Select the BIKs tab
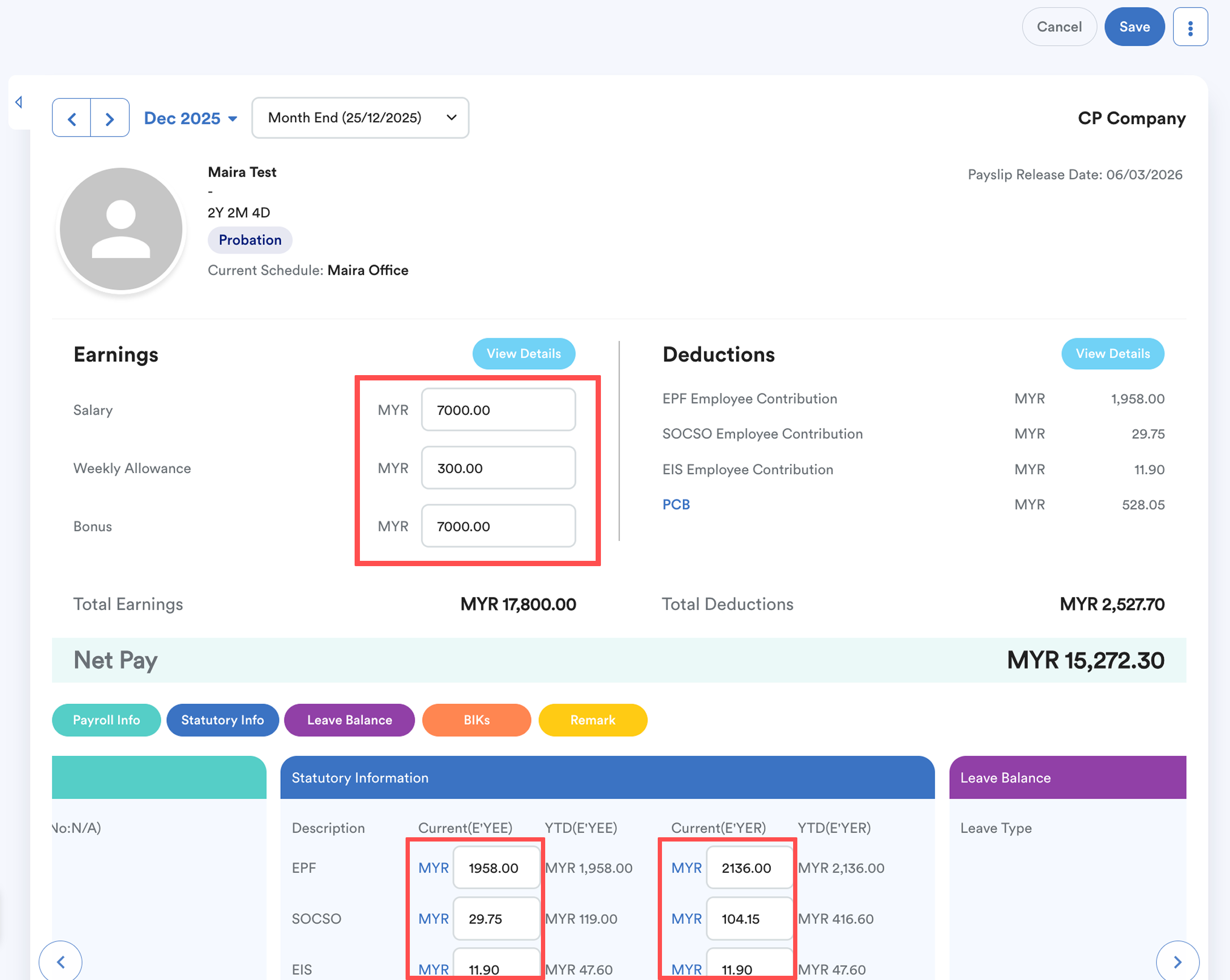The width and height of the screenshot is (1230, 980). click(476, 720)
